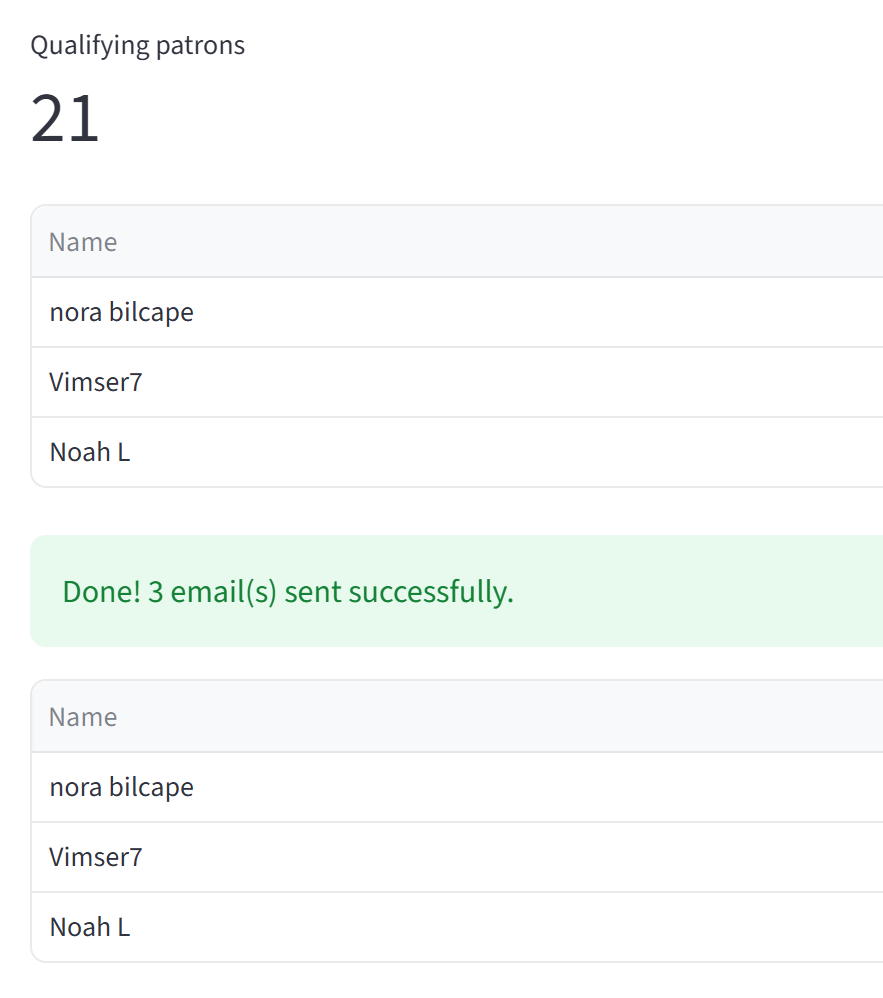Image resolution: width=883 pixels, height=998 pixels.
Task: Click the word successfully in green banner
Action: pyautogui.click(x=428, y=592)
